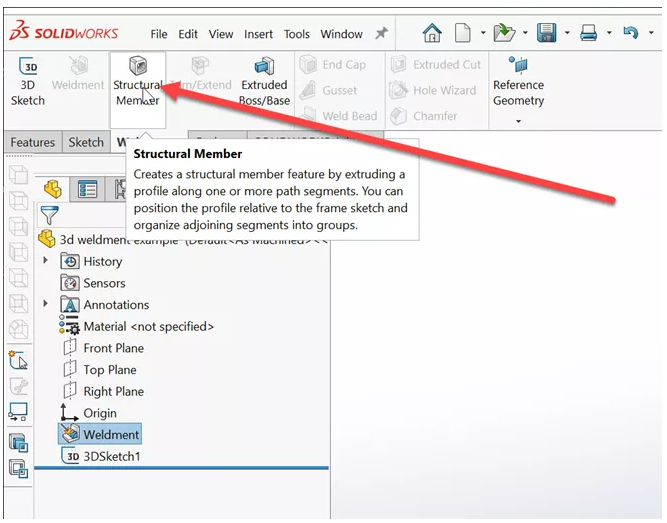Select the Right Plane item
Image resolution: width=667 pixels, height=523 pixels.
[103, 392]
